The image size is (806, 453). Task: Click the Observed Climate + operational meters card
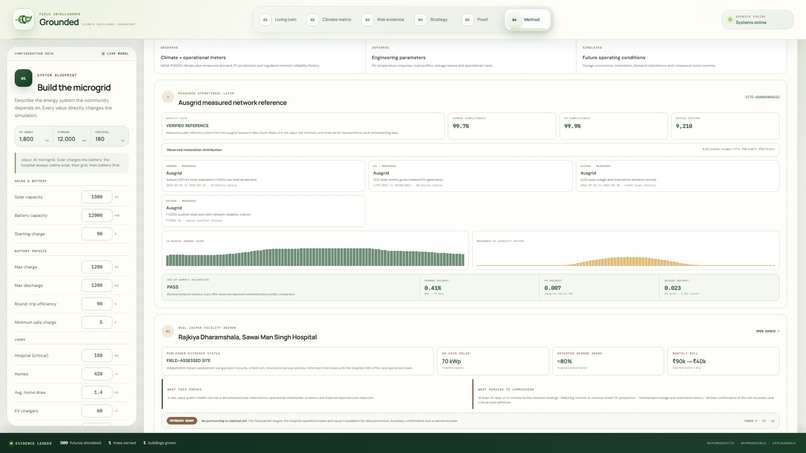(x=260, y=57)
